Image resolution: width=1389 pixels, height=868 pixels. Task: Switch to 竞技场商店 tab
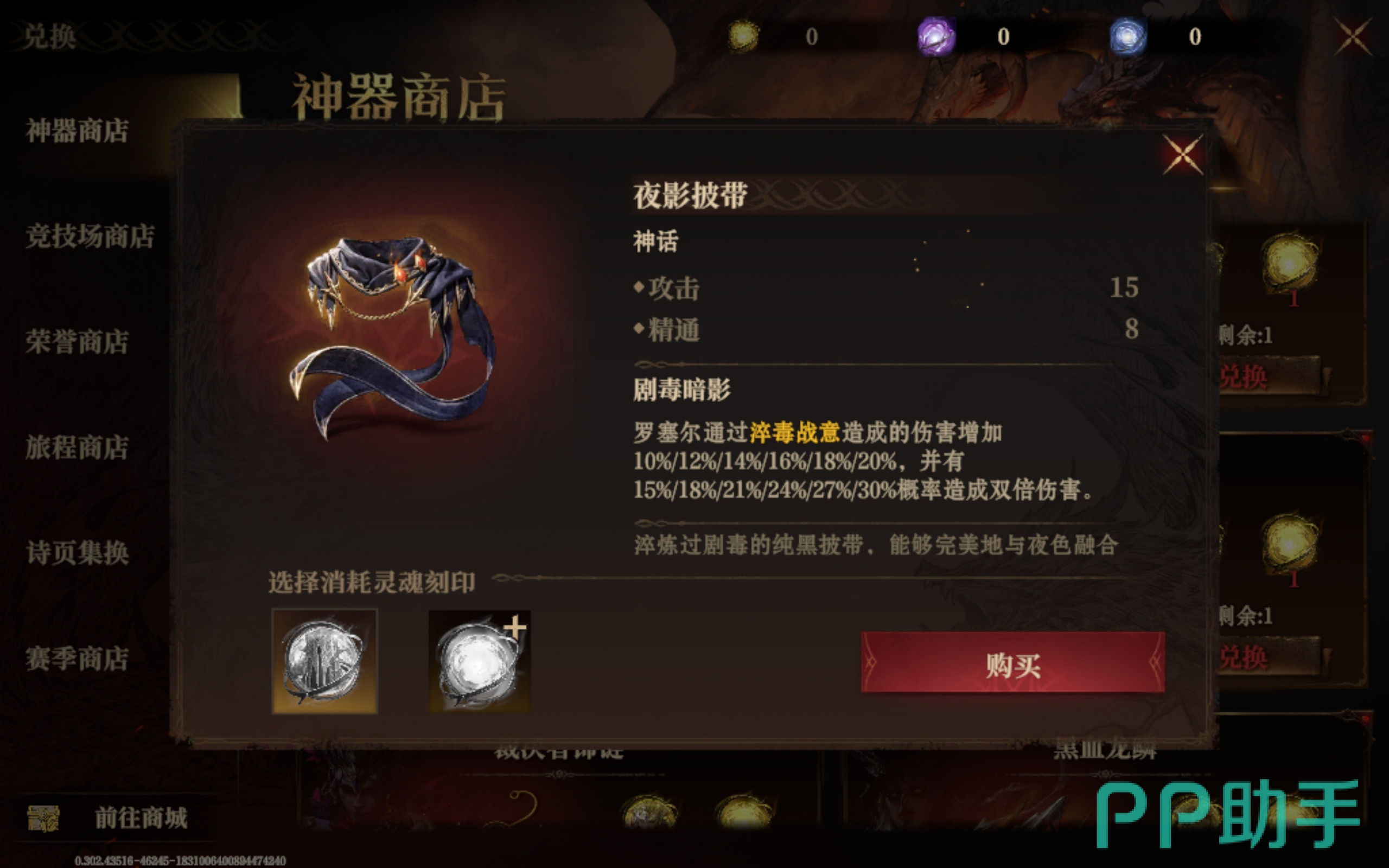click(x=90, y=237)
